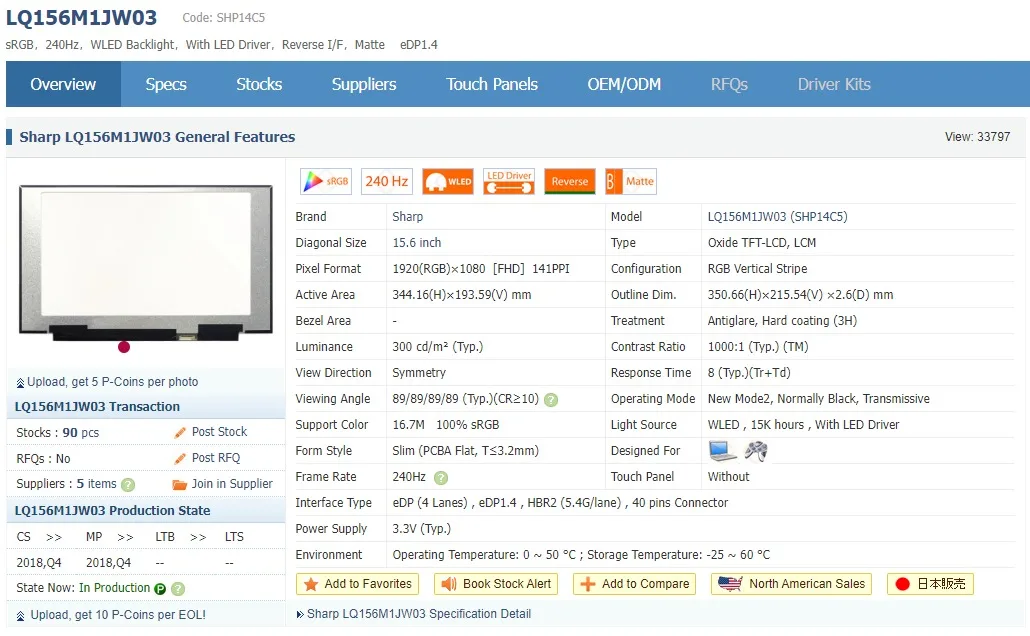The width and height of the screenshot is (1030, 636).
Task: Select the Driver Kits tab
Action: [x=834, y=84]
